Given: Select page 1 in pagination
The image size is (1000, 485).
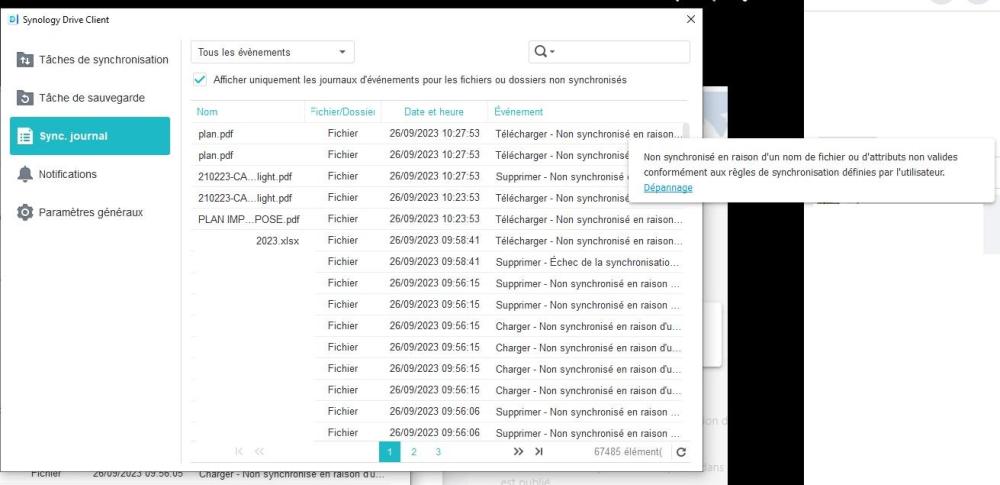Looking at the screenshot, I should point(389,452).
